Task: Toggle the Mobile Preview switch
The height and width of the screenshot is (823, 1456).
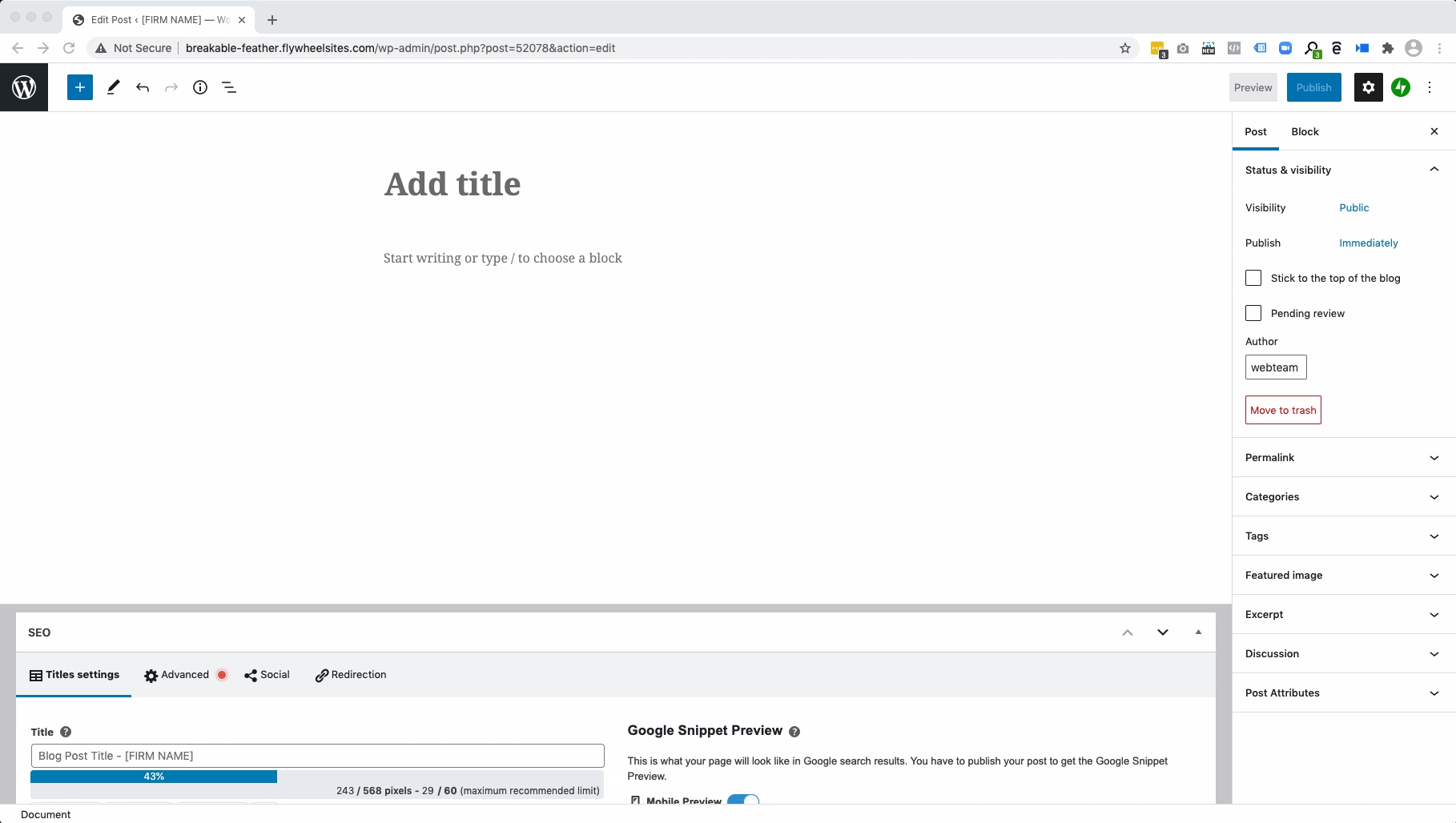Action: click(x=742, y=800)
